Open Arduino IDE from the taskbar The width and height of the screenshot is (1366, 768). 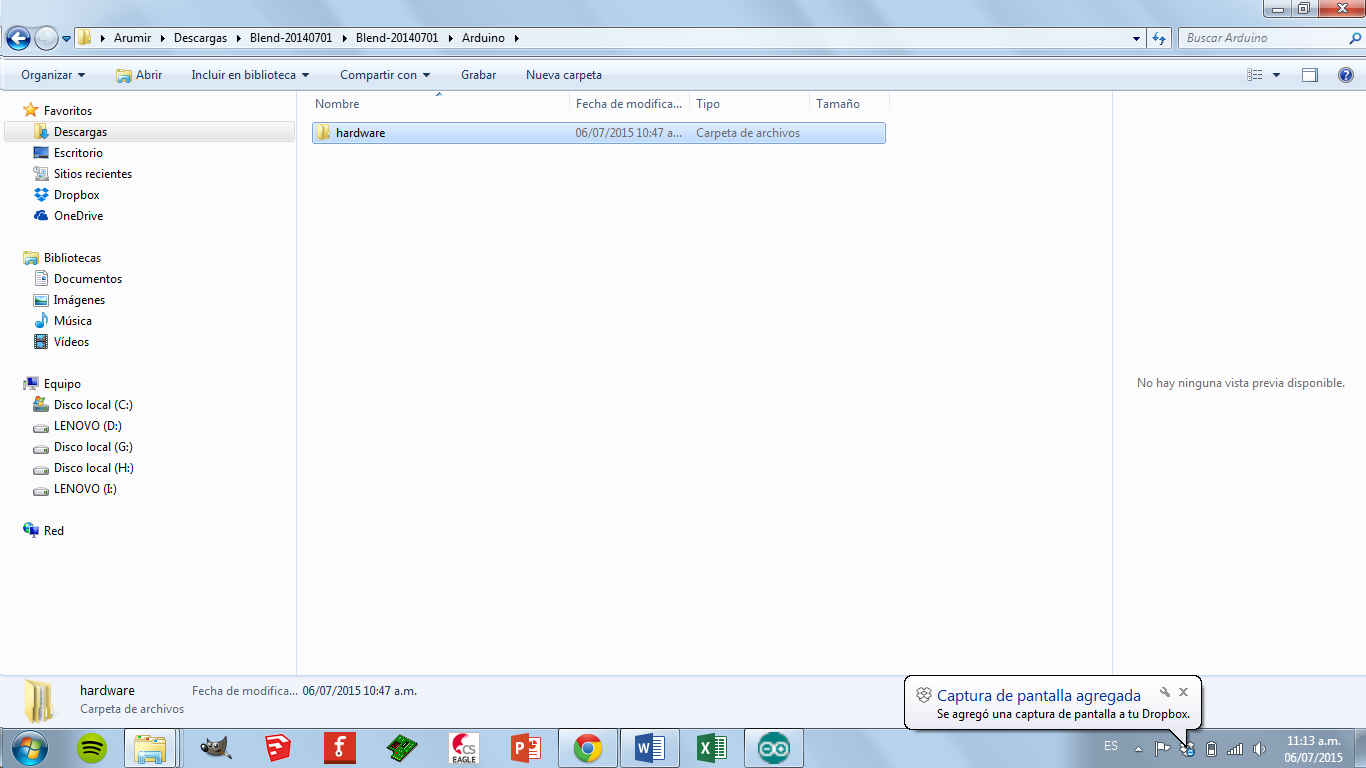[x=774, y=747]
